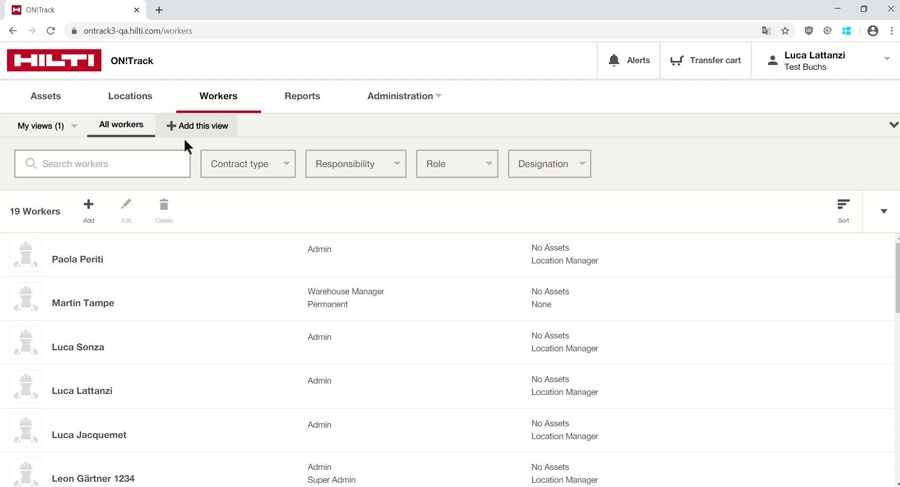Open Leon Gärtner 1234 worker entry

pyautogui.click(x=448, y=471)
